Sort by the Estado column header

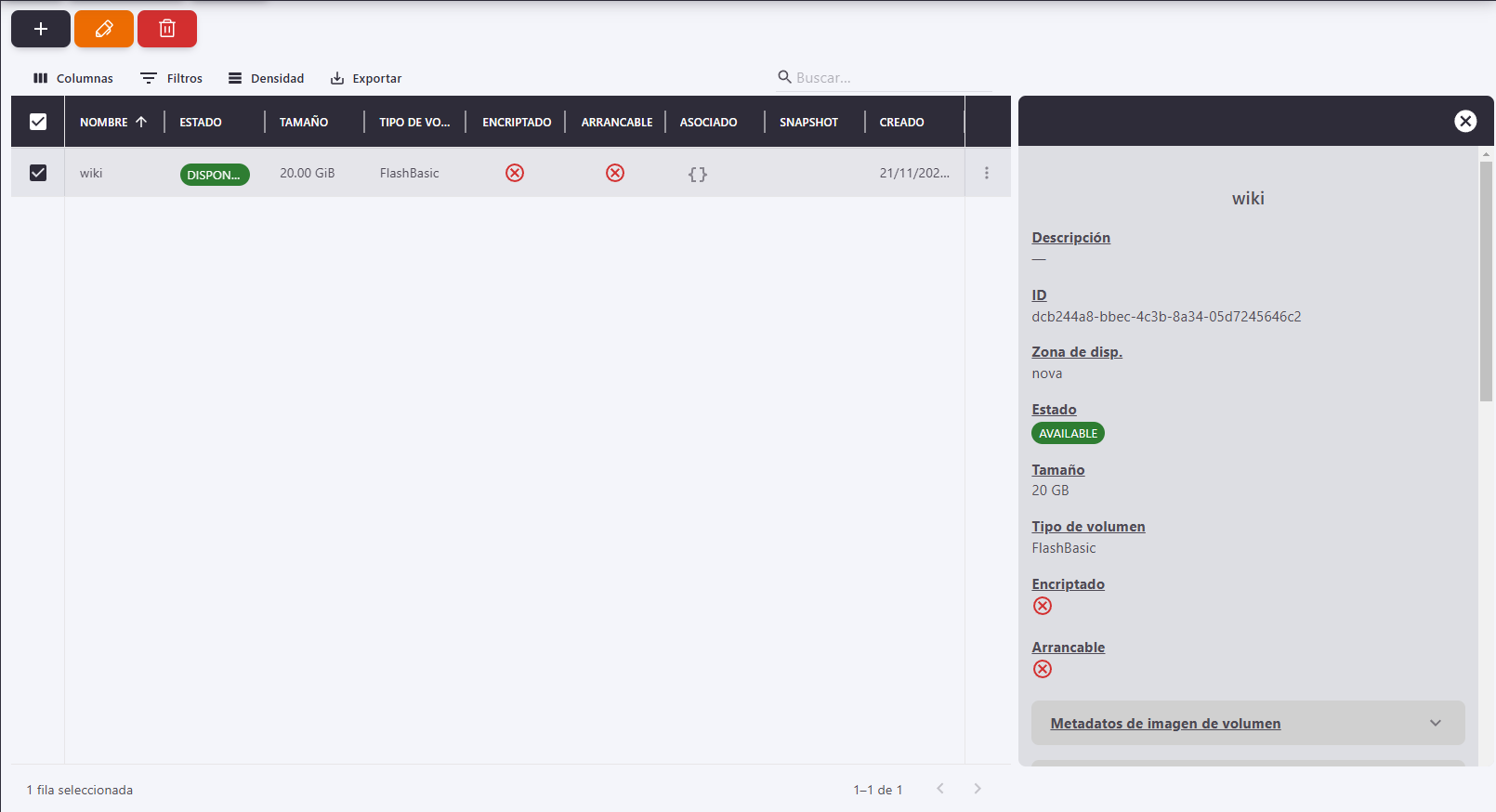click(201, 122)
